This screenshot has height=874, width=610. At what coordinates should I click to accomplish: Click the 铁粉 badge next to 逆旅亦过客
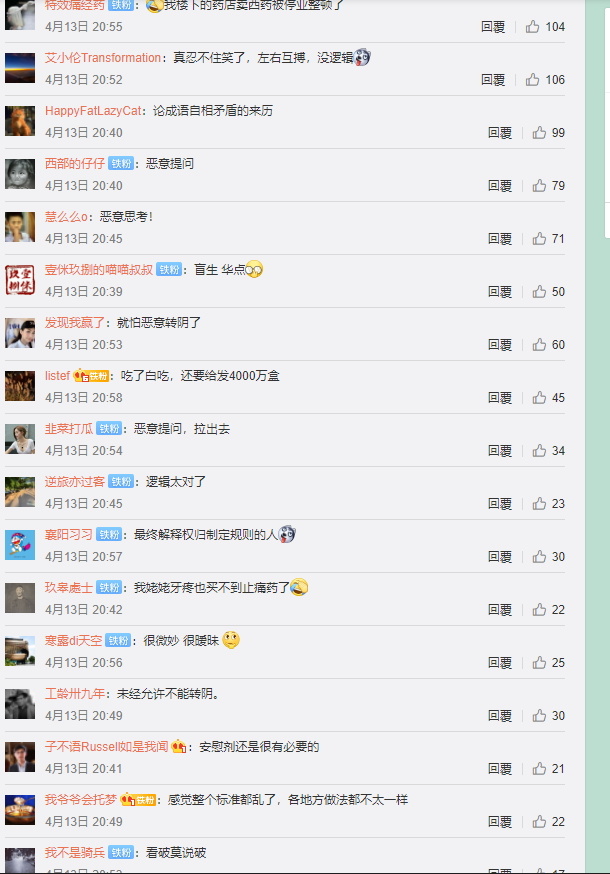click(x=121, y=482)
